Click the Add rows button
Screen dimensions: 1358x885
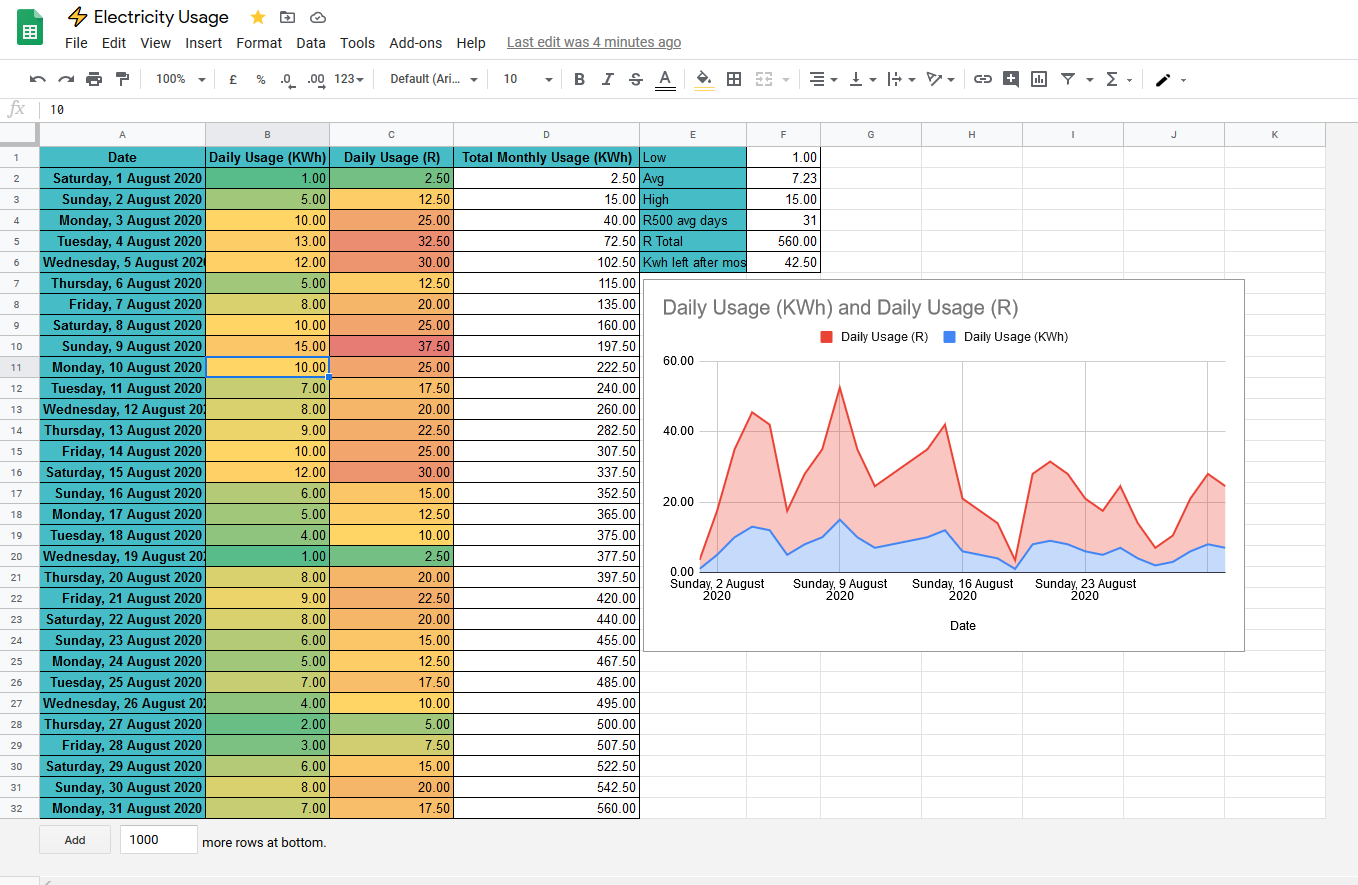click(x=74, y=839)
